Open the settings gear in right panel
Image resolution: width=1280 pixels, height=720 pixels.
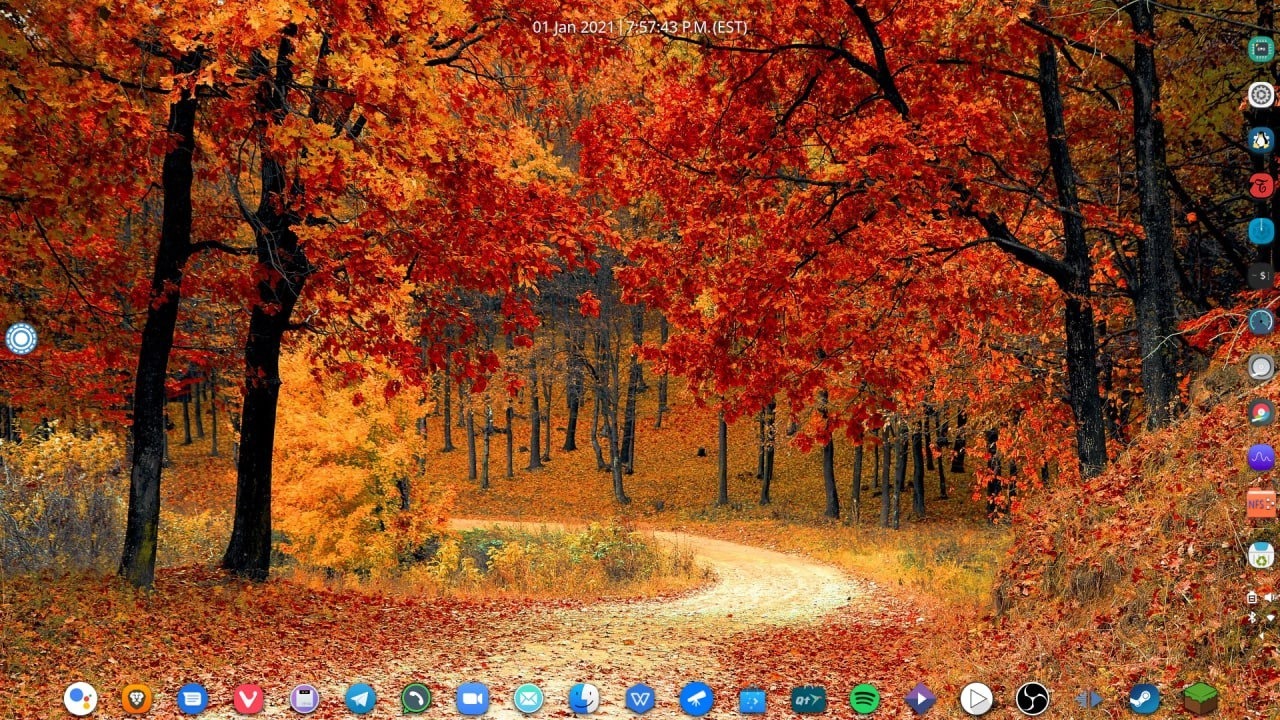point(1261,95)
